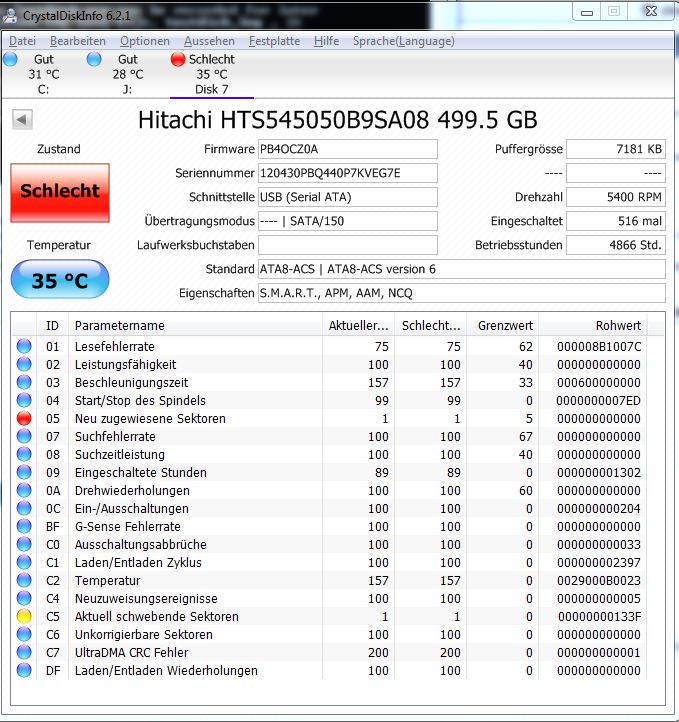Click the blue icon for Suchzeitleistung row
Image resolution: width=679 pixels, height=722 pixels.
[x=24, y=454]
